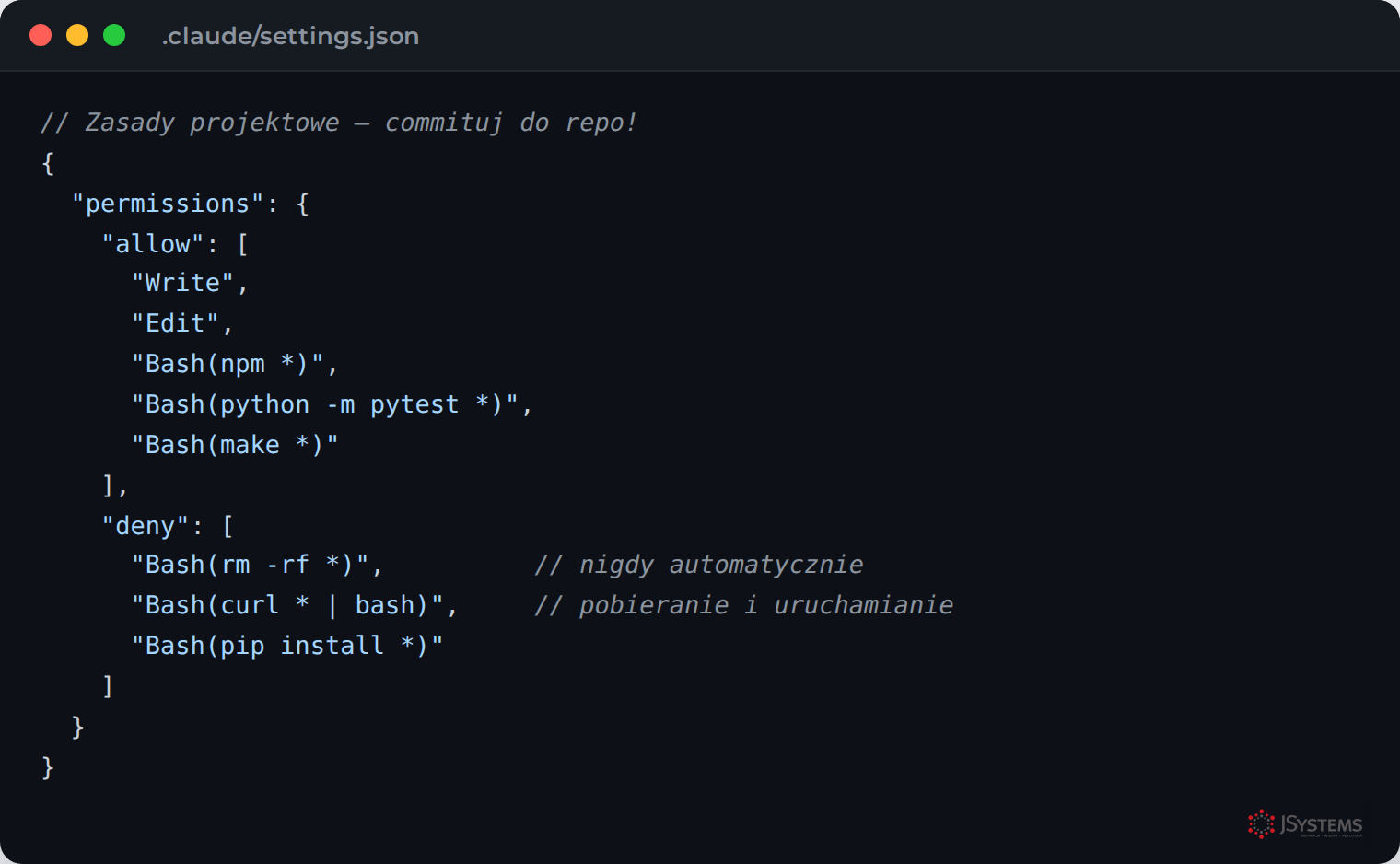Screen dimensions: 1400x864
Task: Click the comment "nigdy automatycznie"
Action: tap(699, 565)
